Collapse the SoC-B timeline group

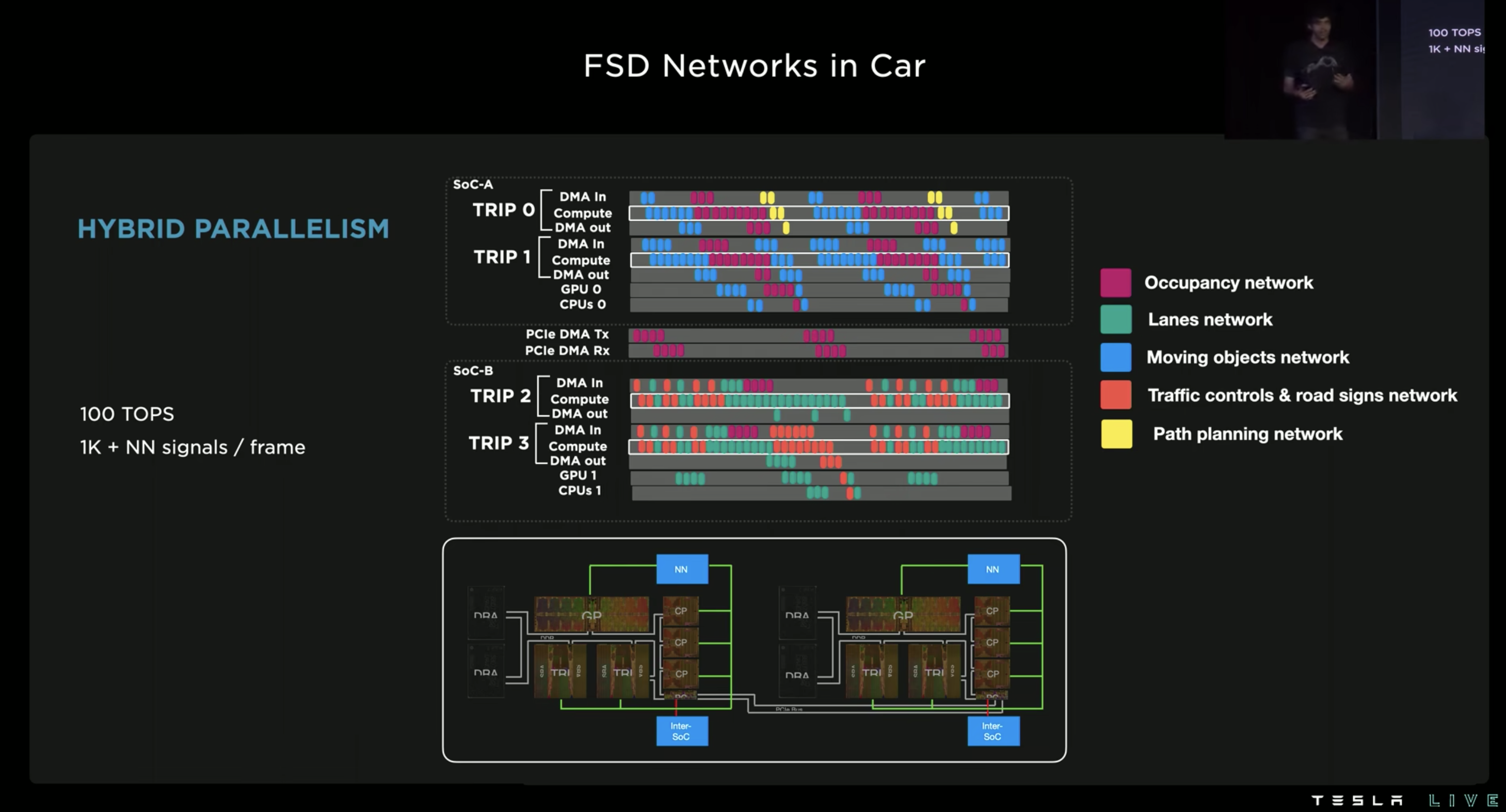474,371
